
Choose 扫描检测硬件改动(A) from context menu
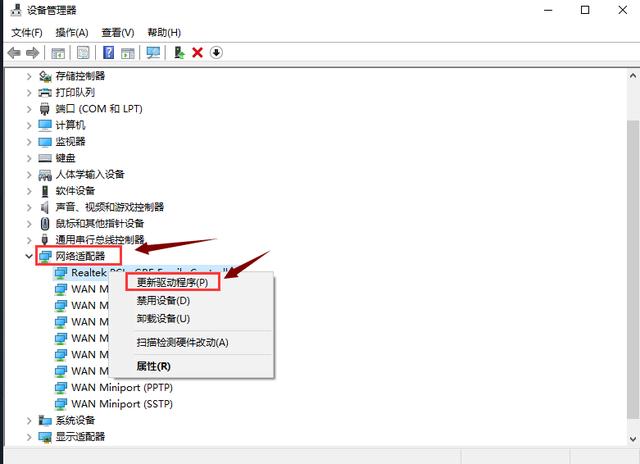click(182, 342)
